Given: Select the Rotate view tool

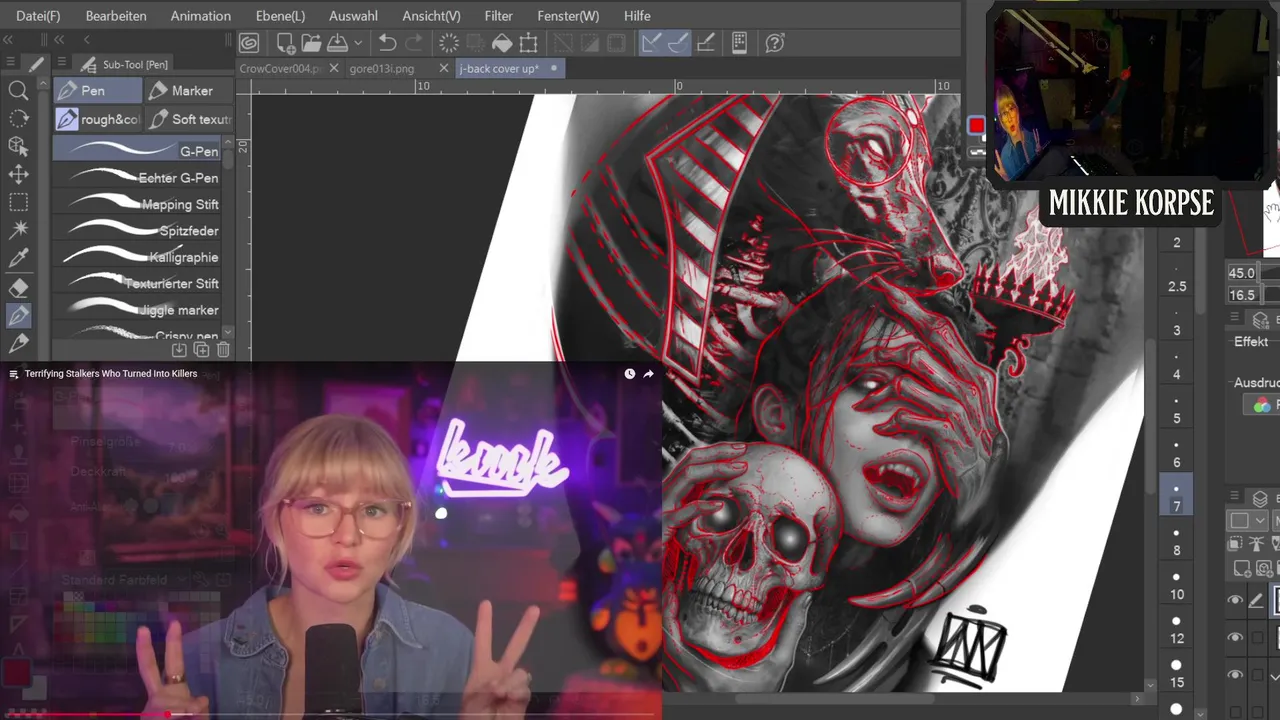Looking at the screenshot, I should [18, 119].
